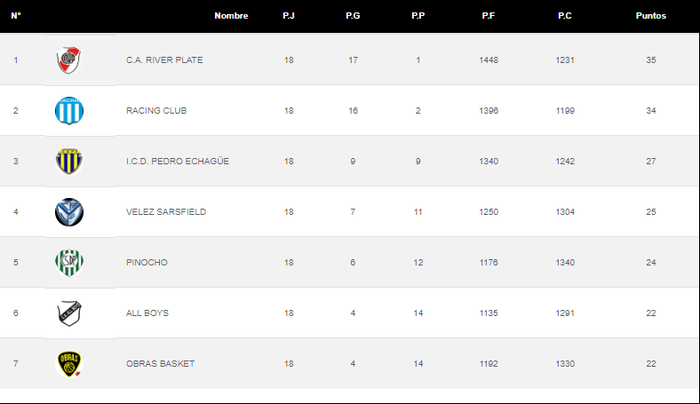Select the OBRAS BASKET team name
The height and width of the screenshot is (404, 700).
tap(160, 364)
